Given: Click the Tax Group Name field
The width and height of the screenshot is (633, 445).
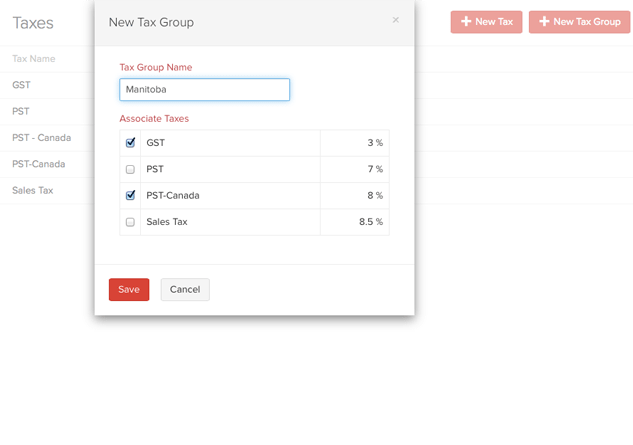Looking at the screenshot, I should (x=204, y=90).
